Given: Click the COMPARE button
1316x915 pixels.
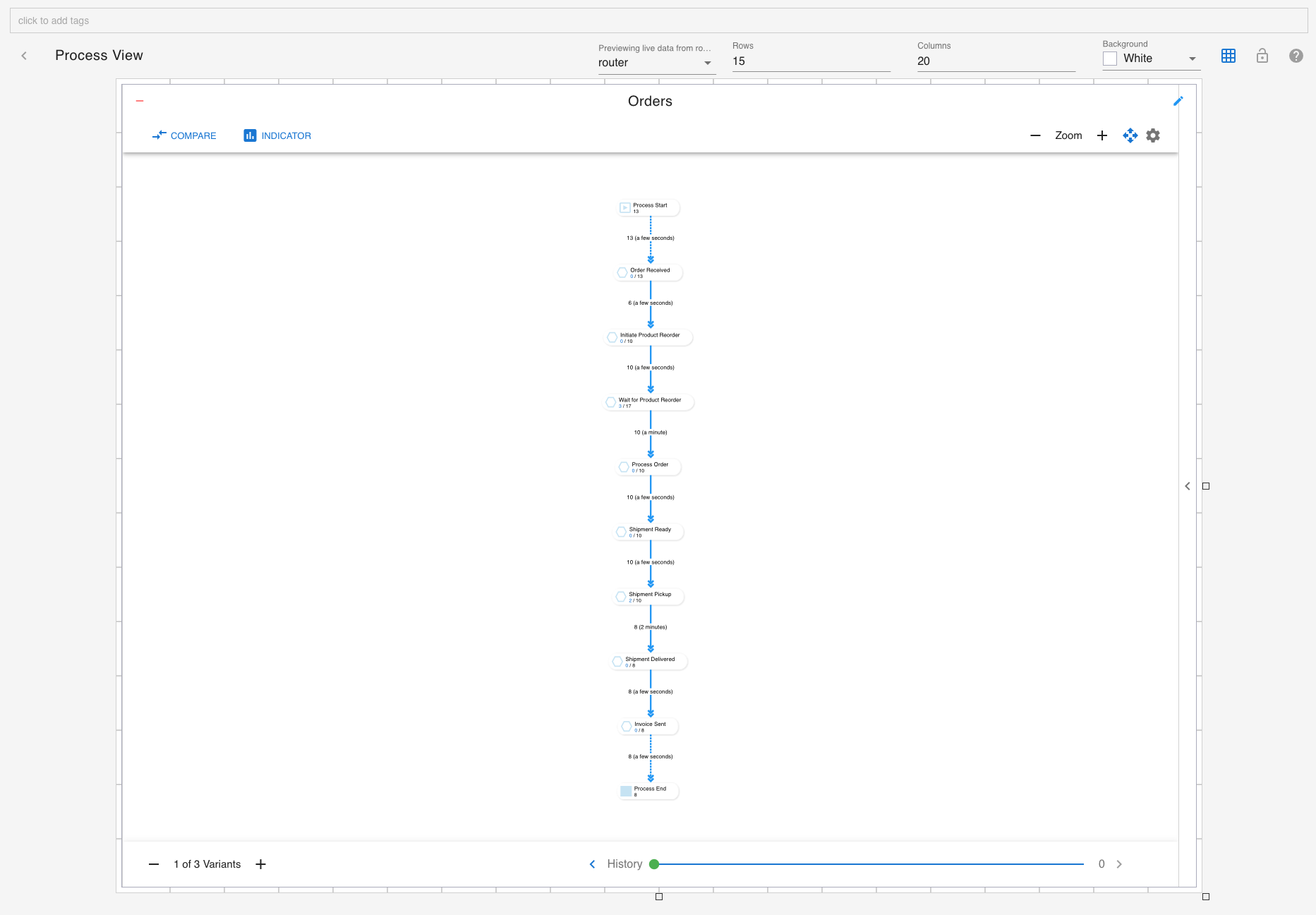Looking at the screenshot, I should 184,135.
